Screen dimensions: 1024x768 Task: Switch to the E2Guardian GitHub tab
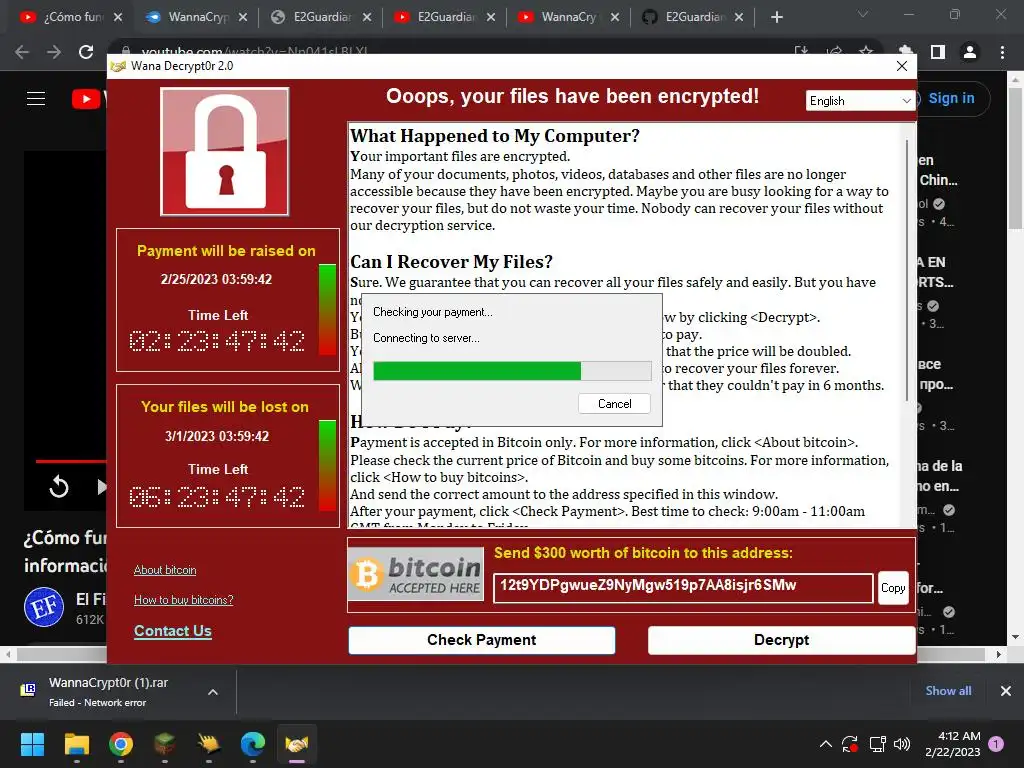click(692, 17)
